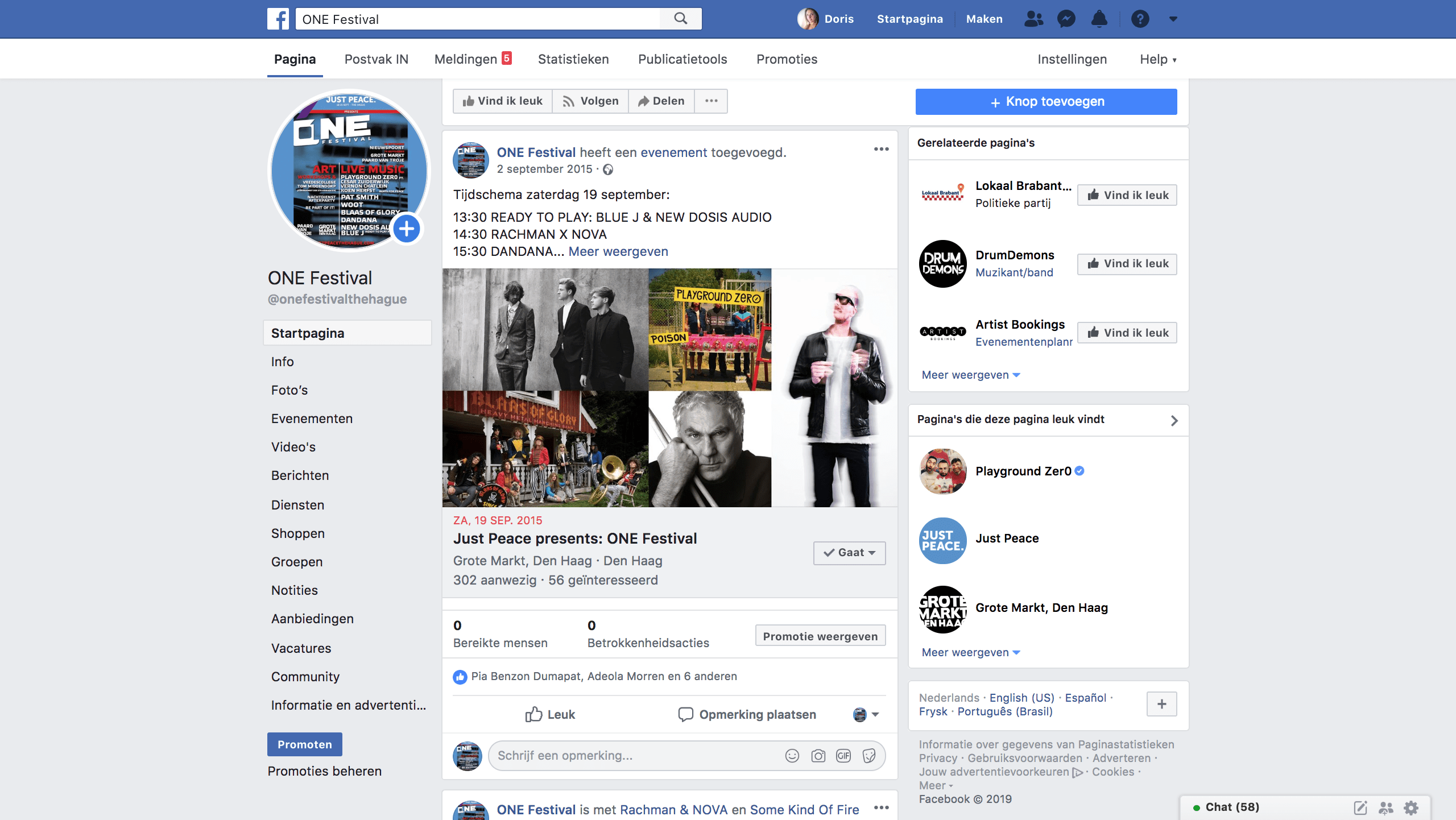Viewport: 1456px width, 820px height.
Task: Click the search magnifier icon
Action: 681,19
